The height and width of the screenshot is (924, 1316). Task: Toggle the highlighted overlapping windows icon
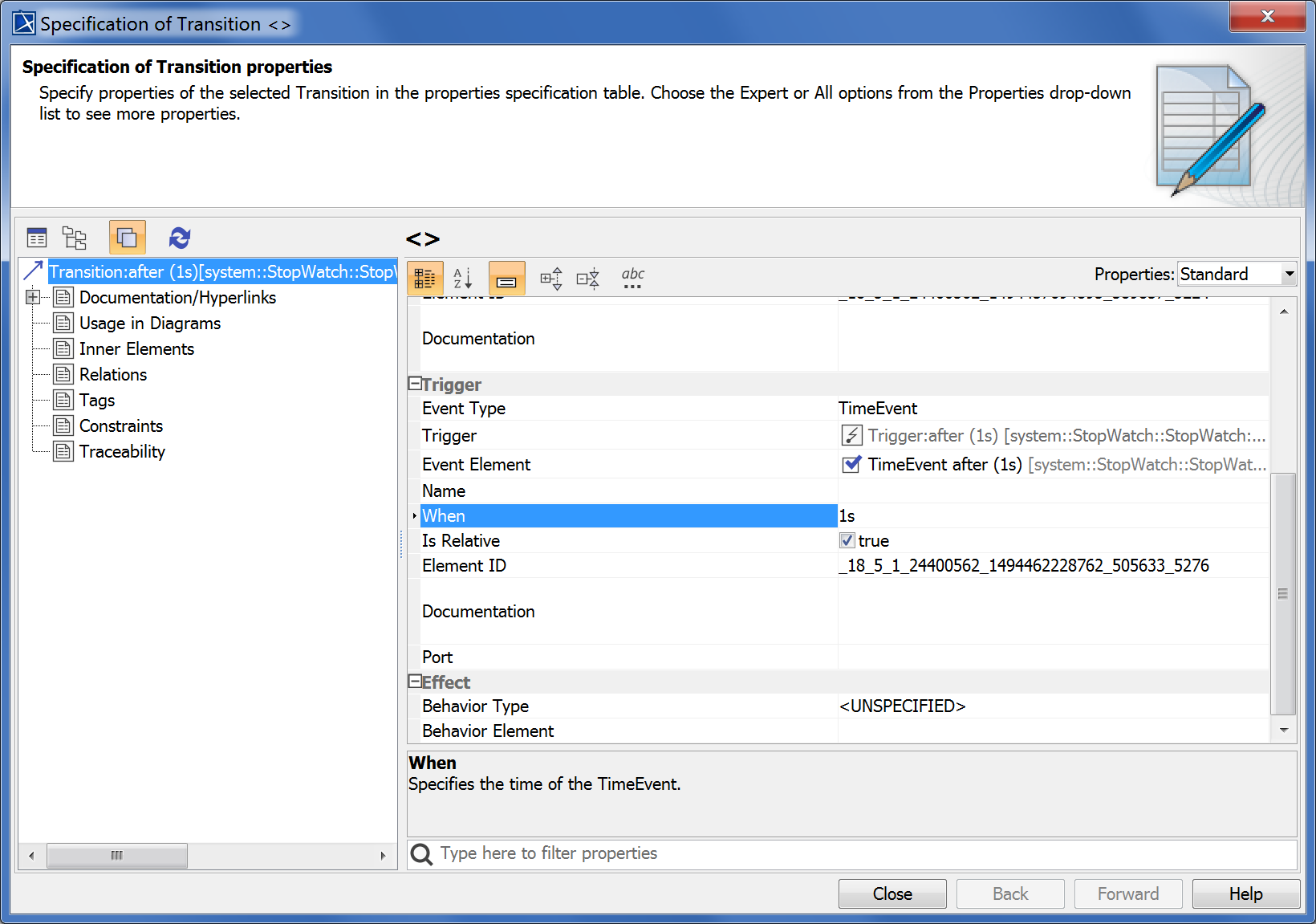coord(127,238)
